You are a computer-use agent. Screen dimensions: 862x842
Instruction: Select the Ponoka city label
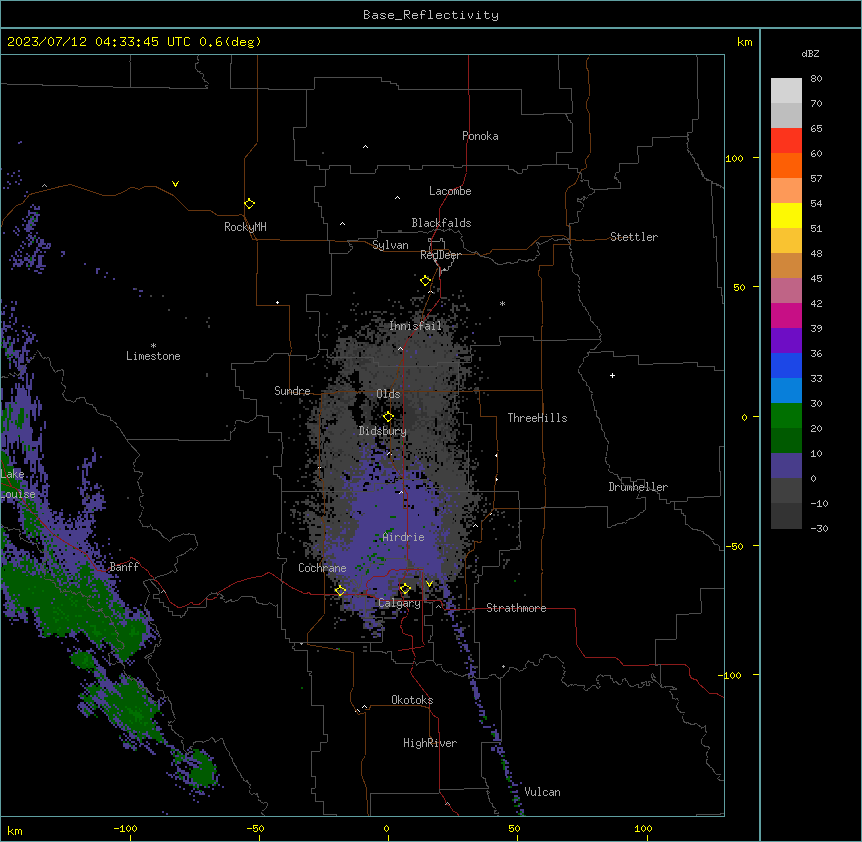(480, 136)
